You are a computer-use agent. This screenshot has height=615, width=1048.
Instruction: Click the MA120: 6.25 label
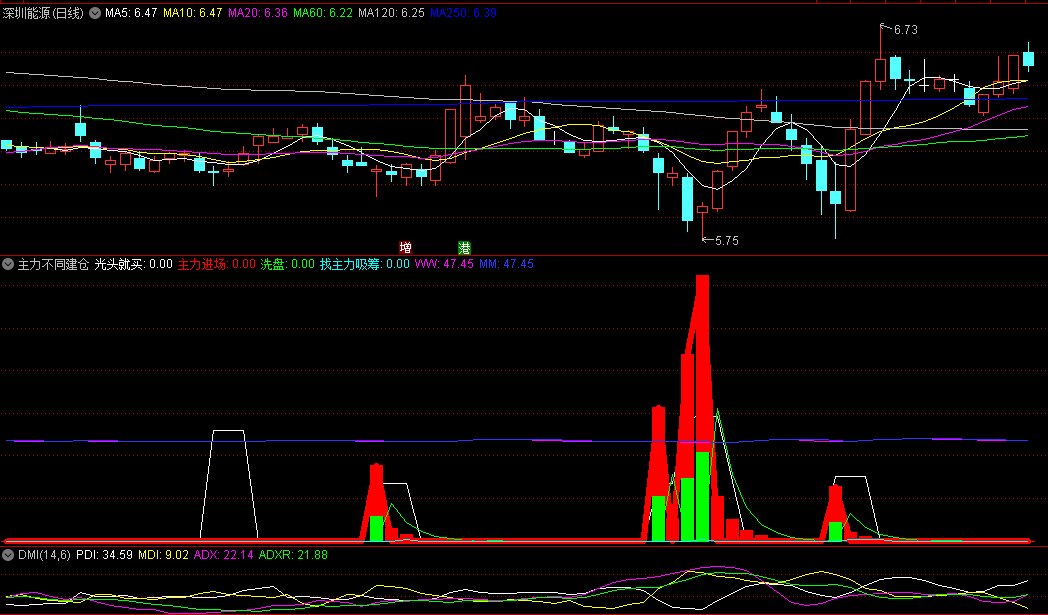(391, 13)
